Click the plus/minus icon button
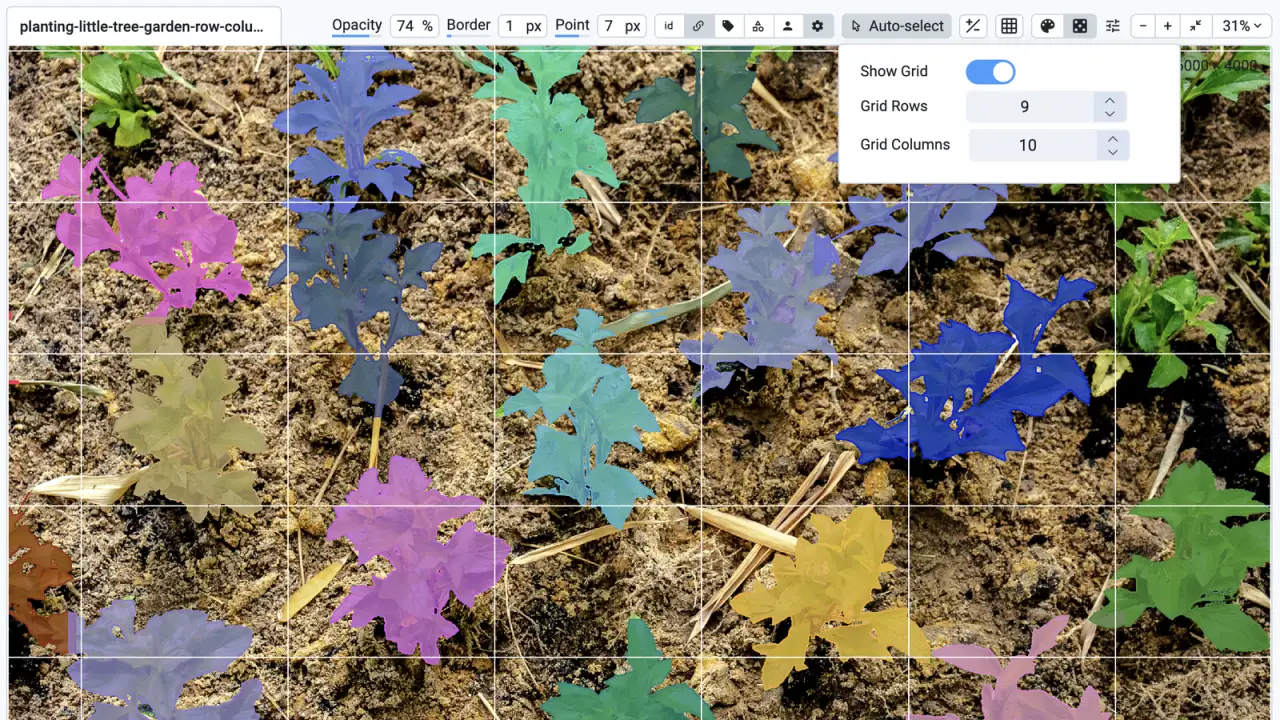 pos(972,26)
